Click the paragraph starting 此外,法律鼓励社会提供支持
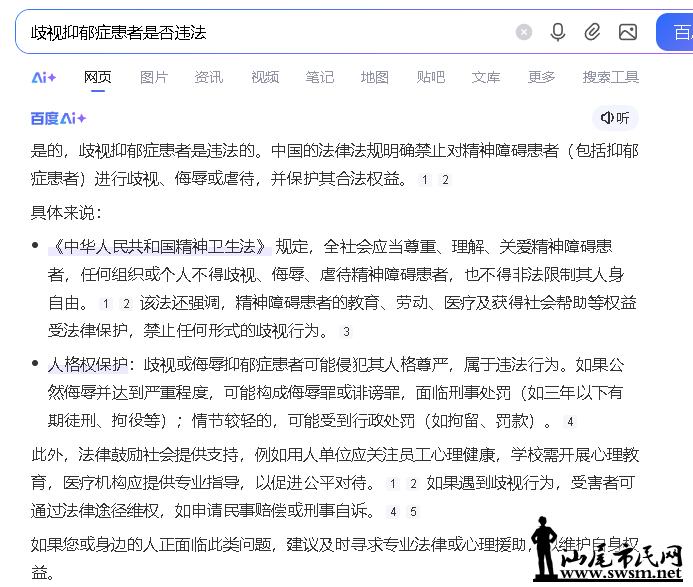693x587 pixels. (x=335, y=483)
